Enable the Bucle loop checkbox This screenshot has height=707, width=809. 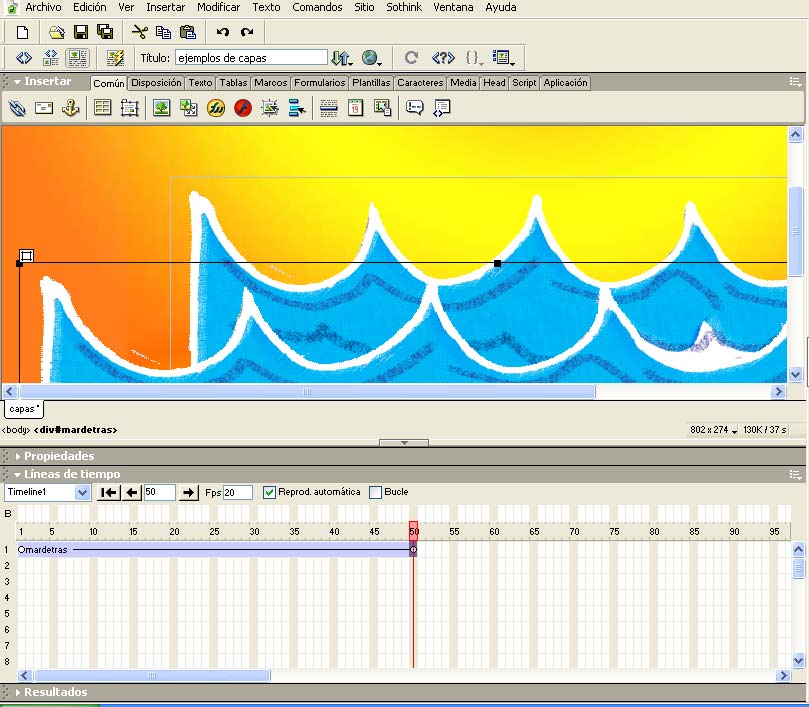click(376, 492)
